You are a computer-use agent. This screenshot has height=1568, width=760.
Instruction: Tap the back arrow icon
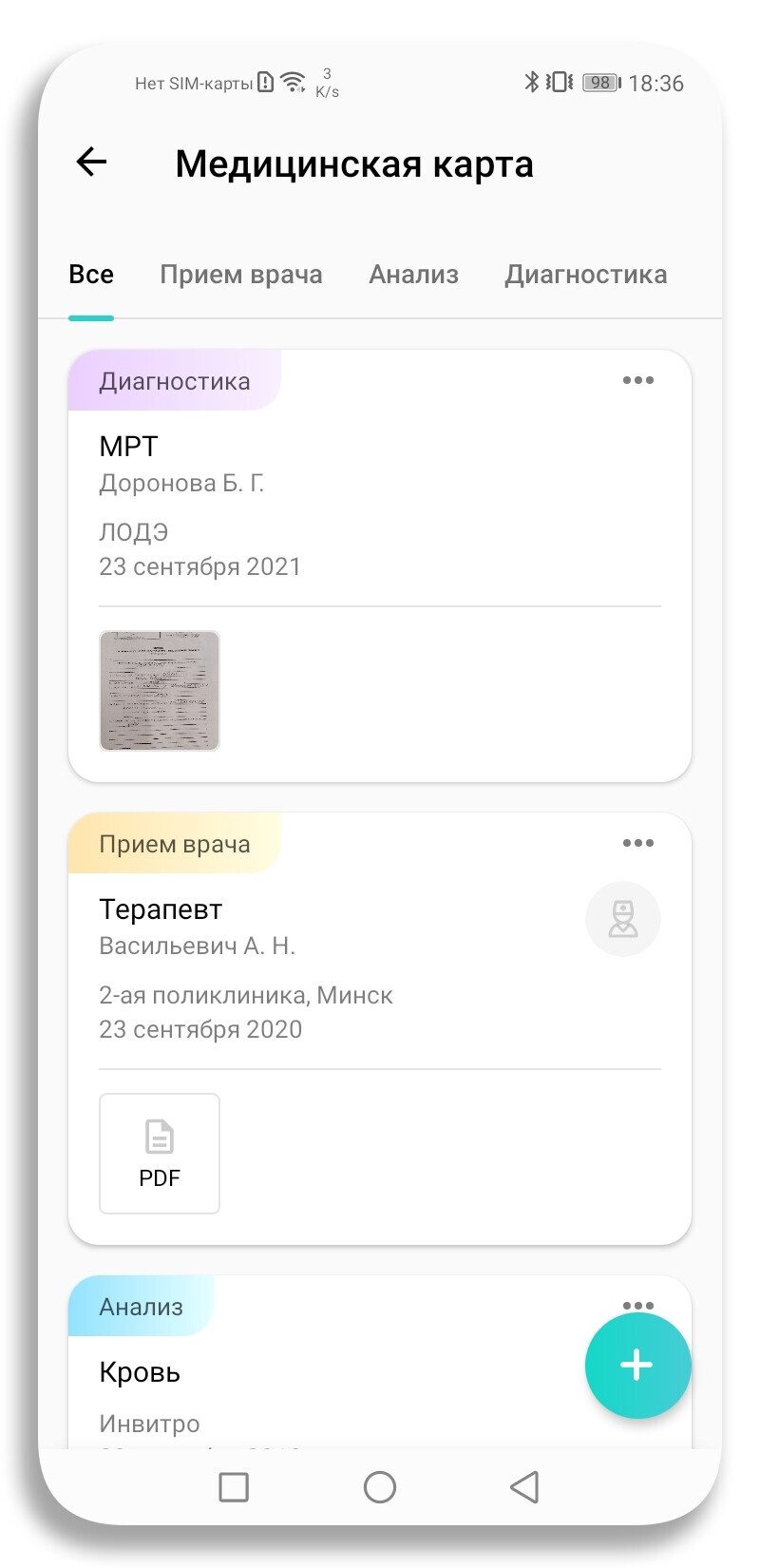[x=92, y=163]
